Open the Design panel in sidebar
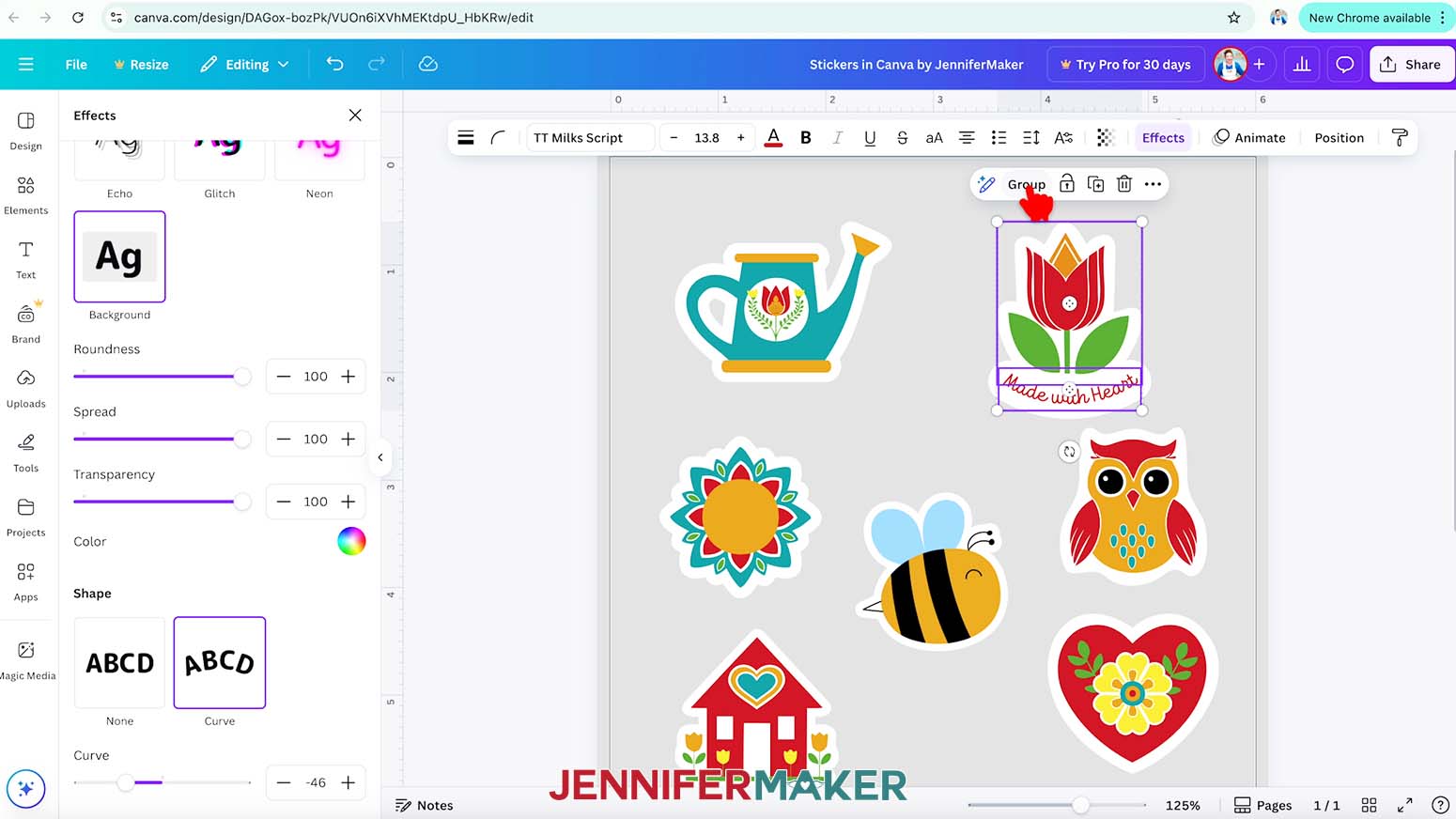 pyautogui.click(x=25, y=131)
